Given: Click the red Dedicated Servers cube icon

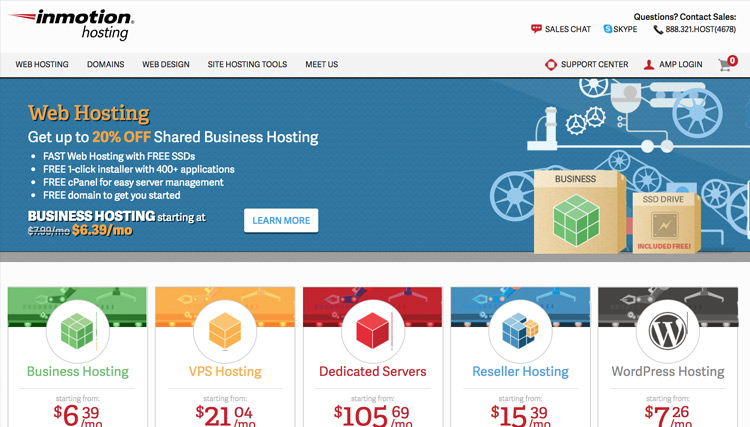Looking at the screenshot, I should (373, 330).
